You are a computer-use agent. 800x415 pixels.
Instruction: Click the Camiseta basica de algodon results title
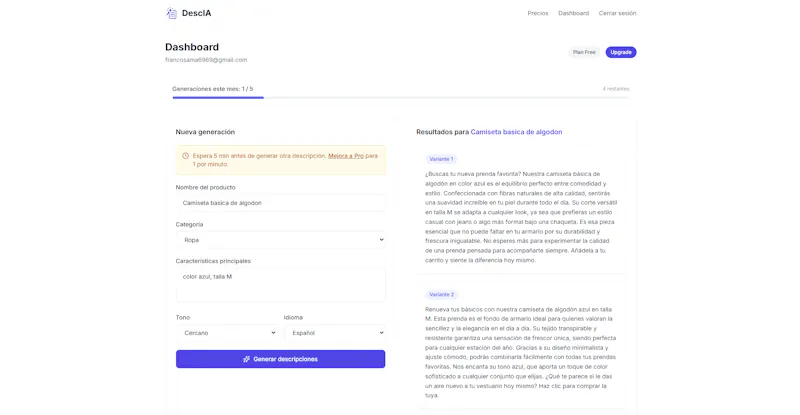pyautogui.click(x=516, y=132)
